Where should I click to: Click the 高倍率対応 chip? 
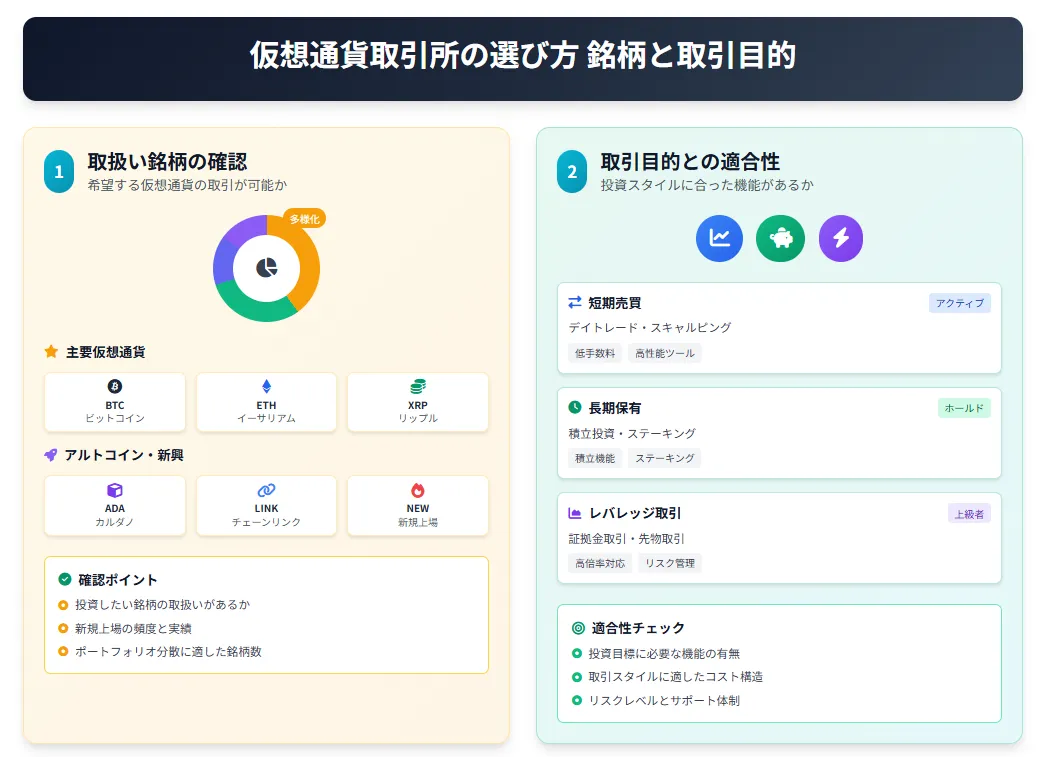coord(600,563)
